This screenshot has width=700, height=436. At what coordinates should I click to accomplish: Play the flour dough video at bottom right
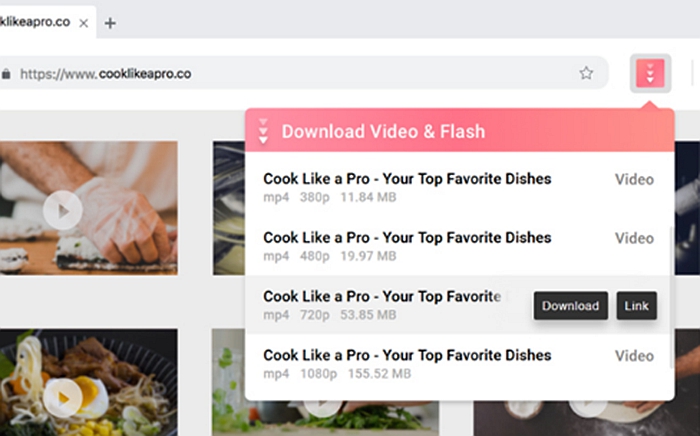pos(588,406)
